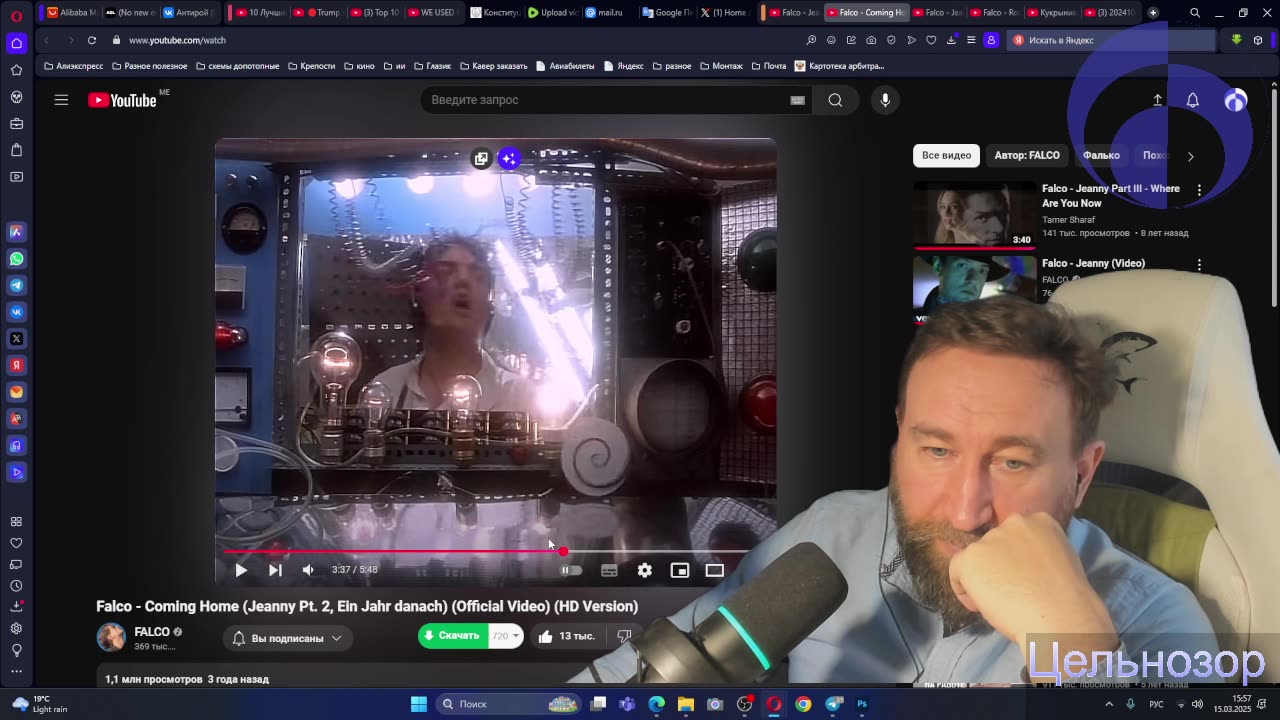Viewport: 1280px width, 720px height.
Task: Skip to the next video
Action: click(x=275, y=570)
